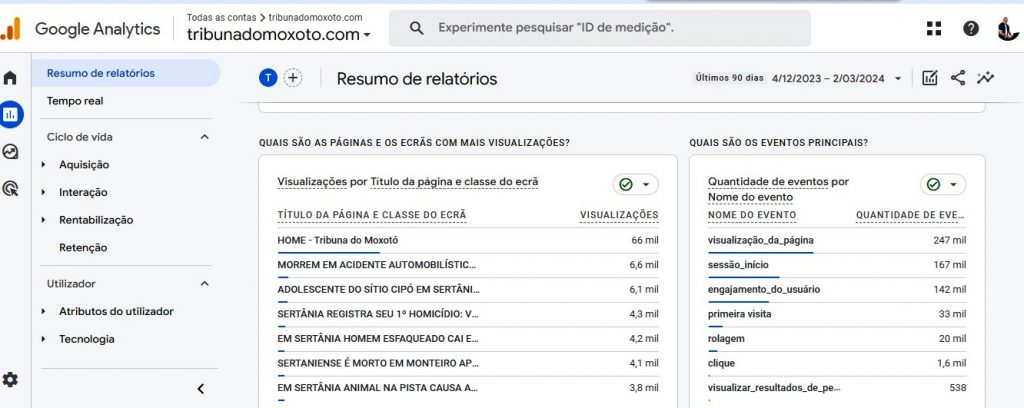
Task: Open the date range dropdown
Action: pos(897,78)
